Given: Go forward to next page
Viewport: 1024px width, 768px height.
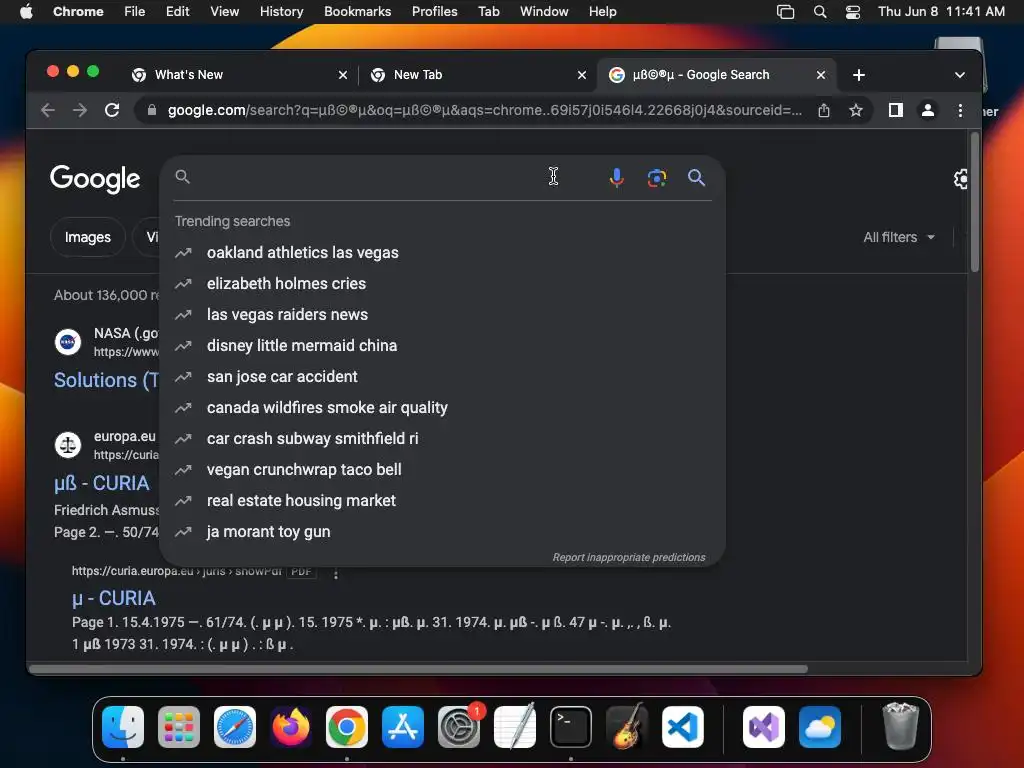Looking at the screenshot, I should [x=80, y=110].
